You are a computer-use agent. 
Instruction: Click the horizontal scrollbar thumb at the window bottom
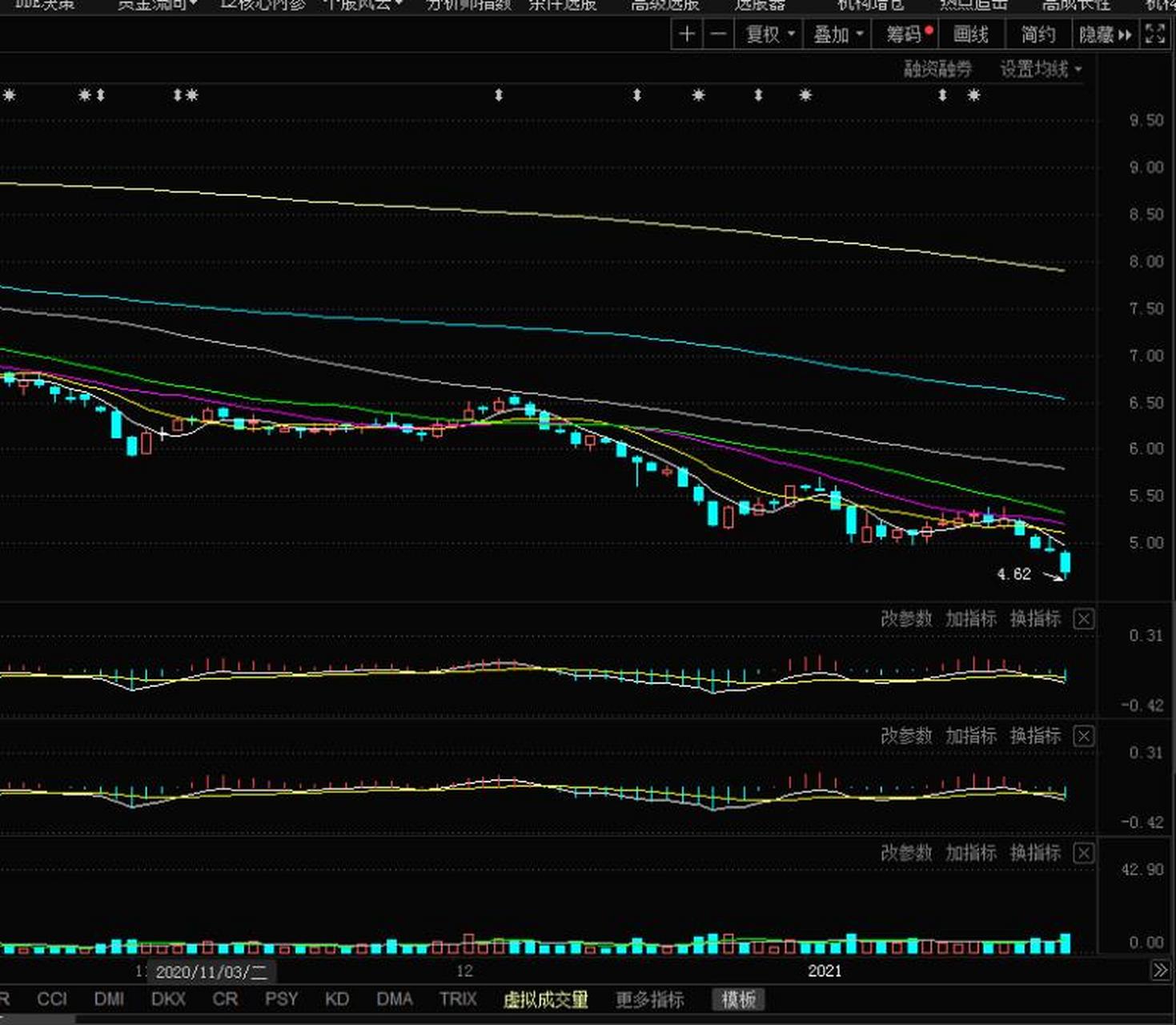[38, 1019]
